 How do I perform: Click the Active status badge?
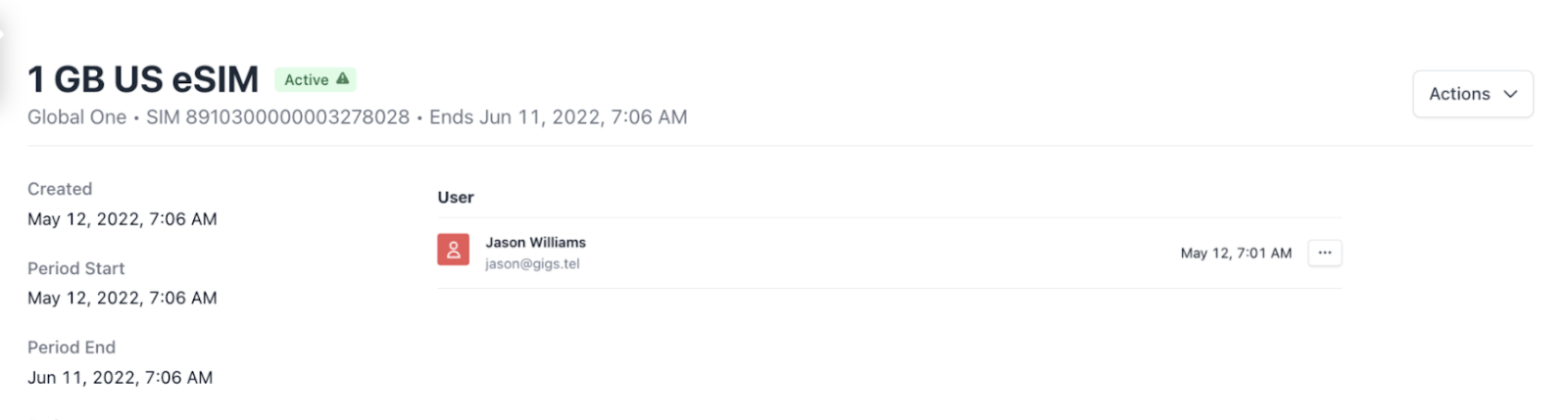coord(316,79)
